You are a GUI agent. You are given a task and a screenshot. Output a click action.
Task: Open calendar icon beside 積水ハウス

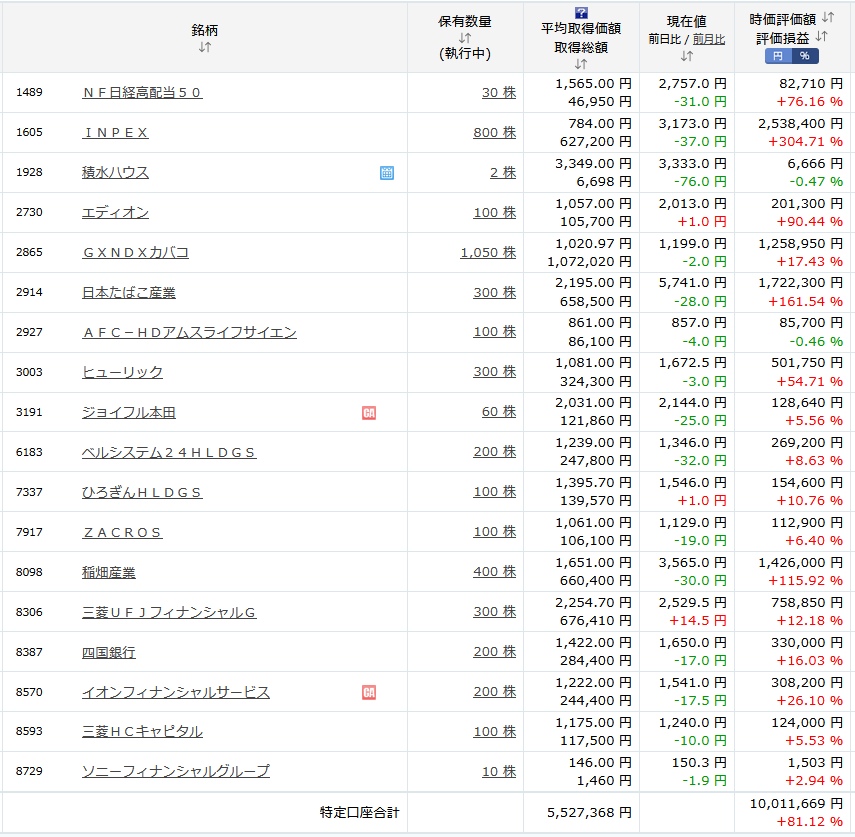387,173
